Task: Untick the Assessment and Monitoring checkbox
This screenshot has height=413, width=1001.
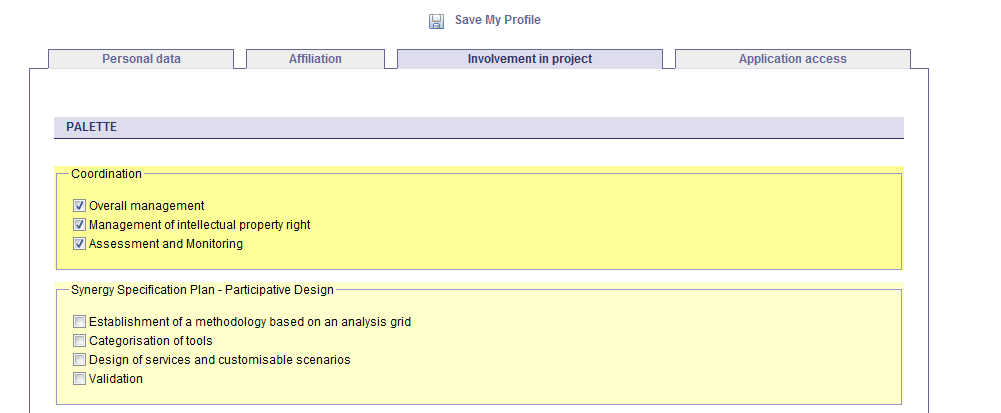Action: [x=79, y=244]
